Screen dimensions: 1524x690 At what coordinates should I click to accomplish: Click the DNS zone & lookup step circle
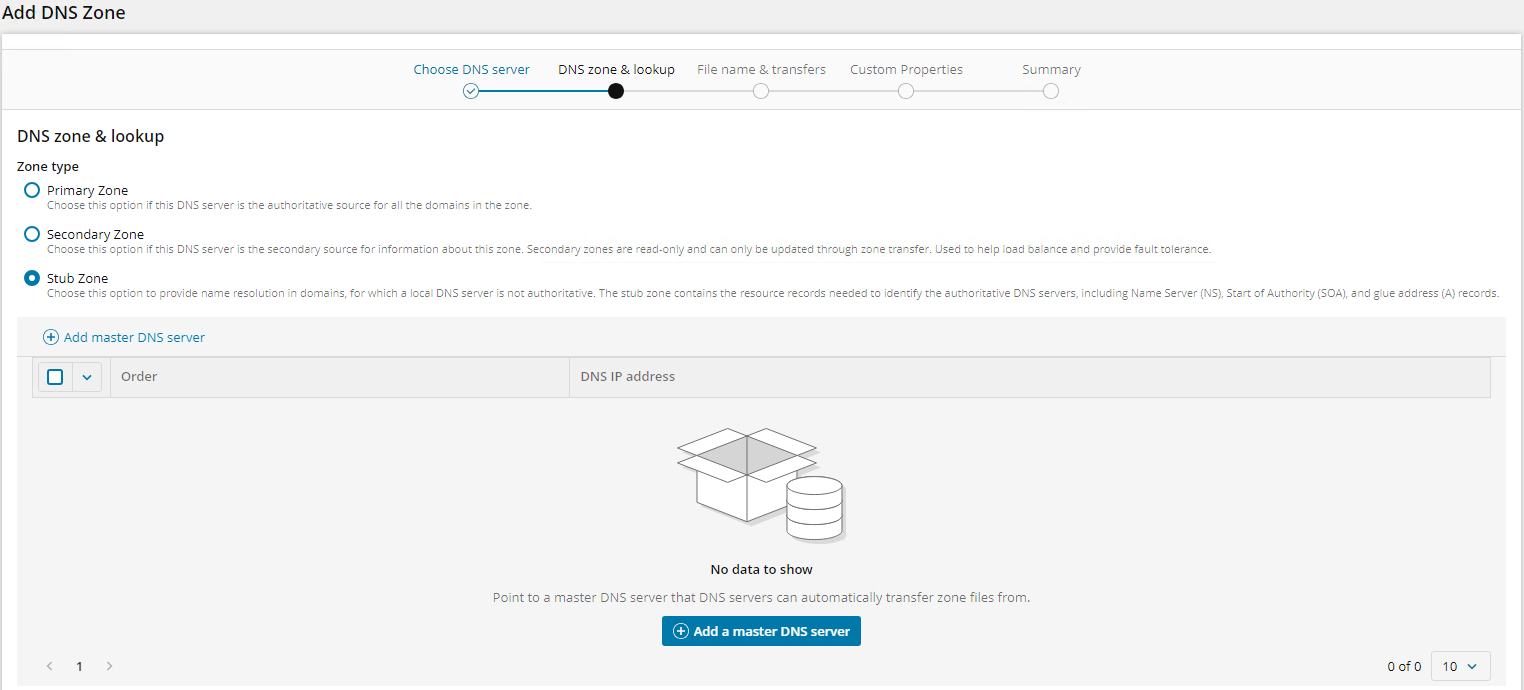616,91
